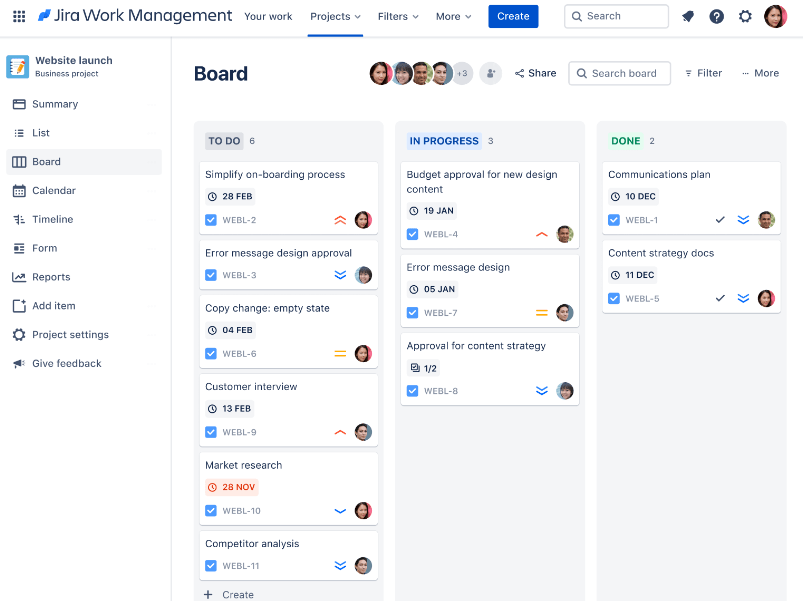Click assignee avatar on WEBL-4 card

click(564, 234)
